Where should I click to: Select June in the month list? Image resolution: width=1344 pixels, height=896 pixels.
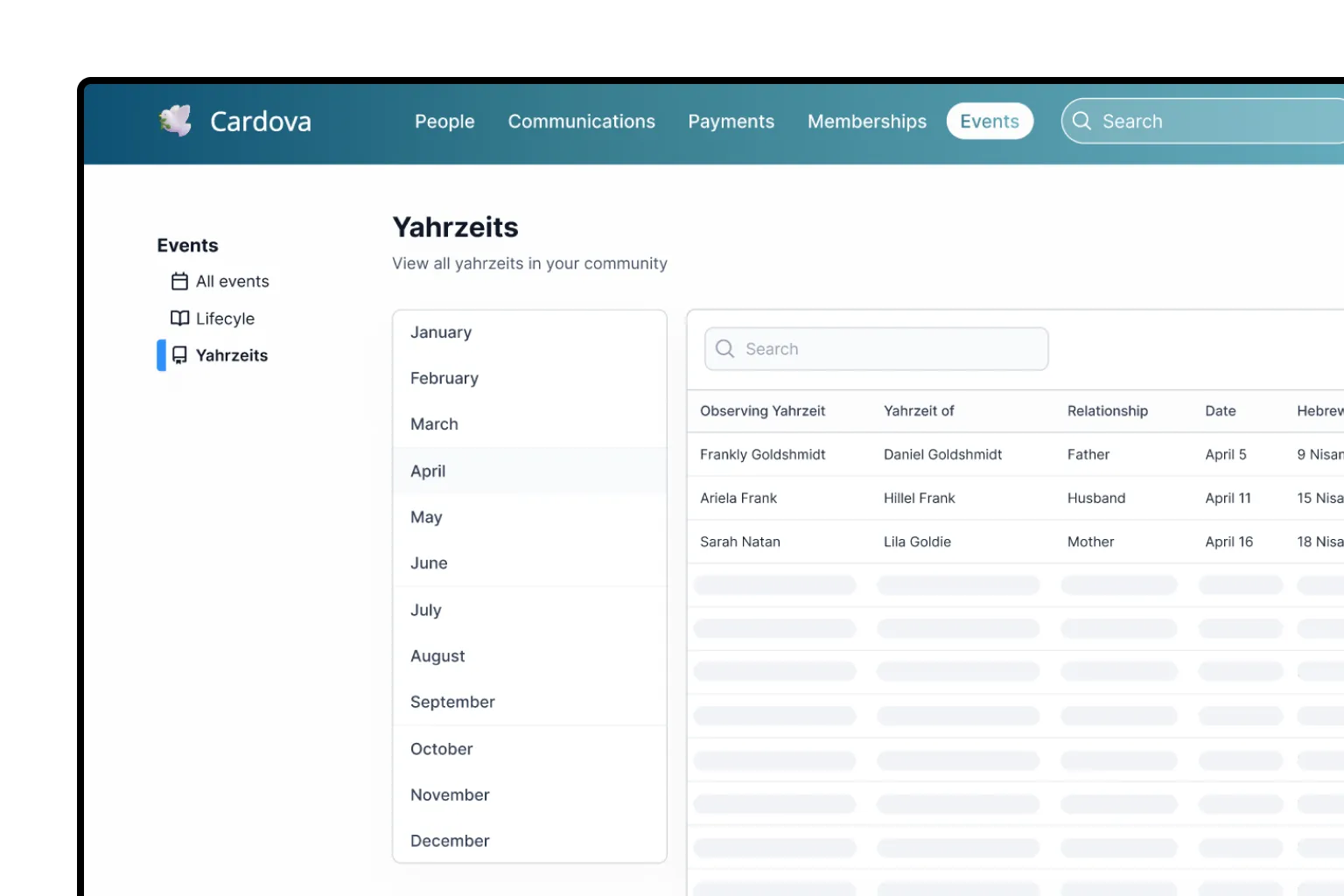530,563
